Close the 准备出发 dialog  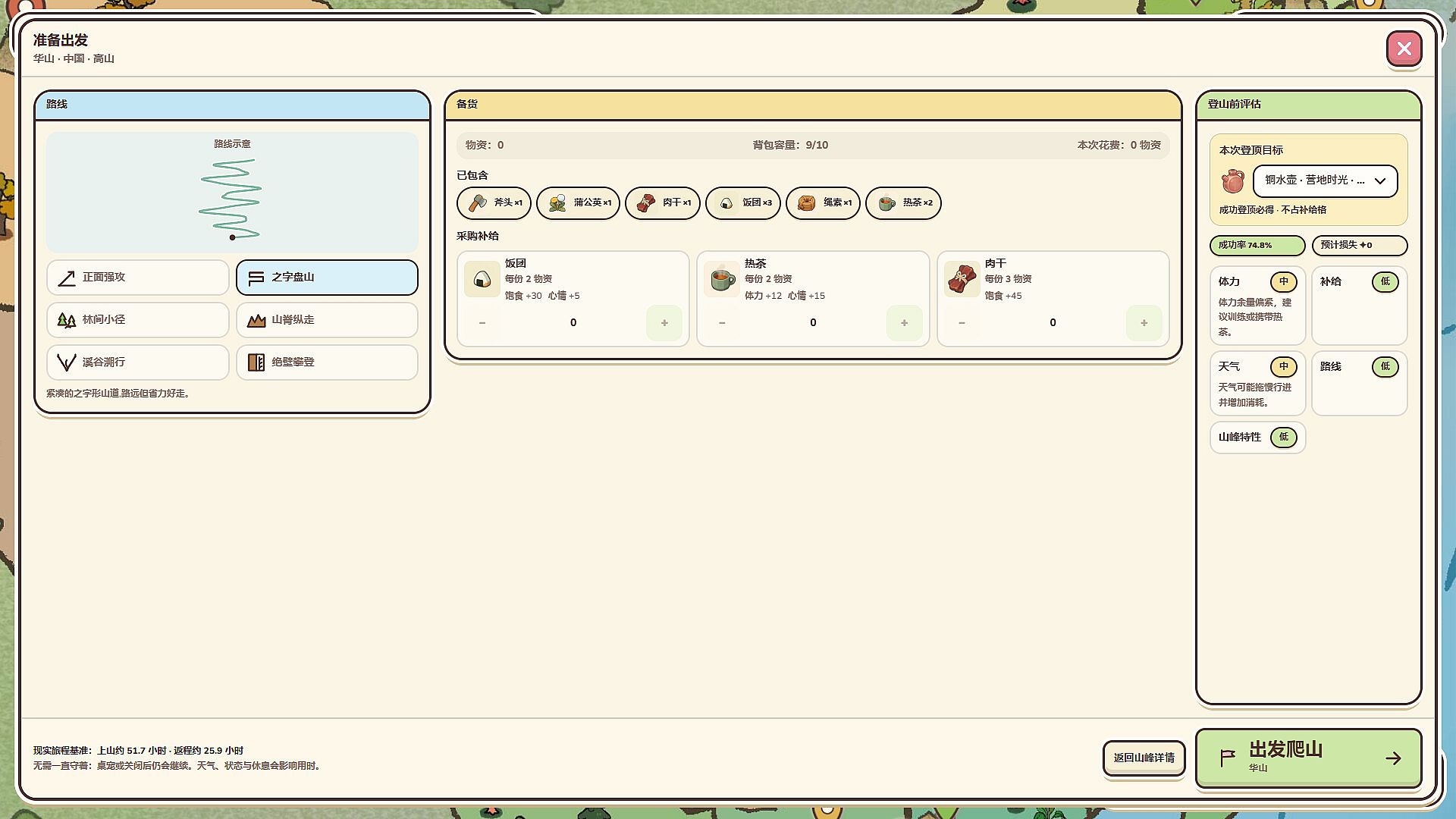1404,49
